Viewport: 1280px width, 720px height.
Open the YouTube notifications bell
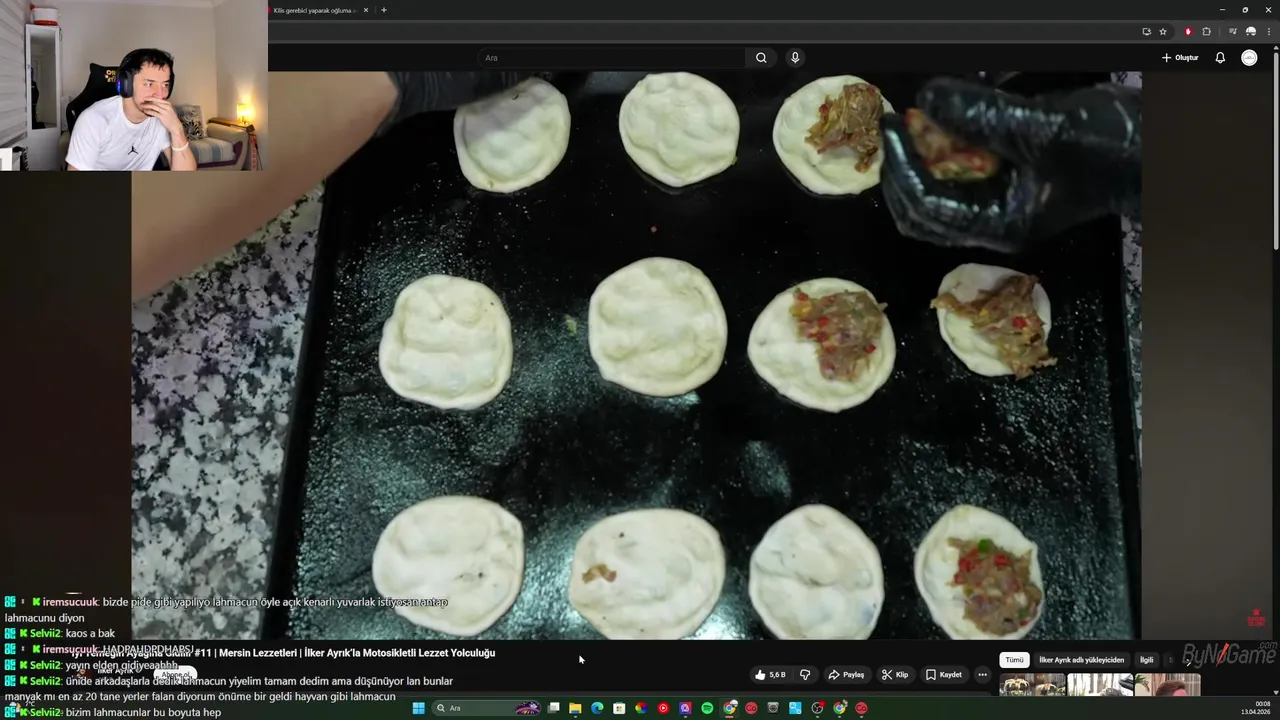1220,58
